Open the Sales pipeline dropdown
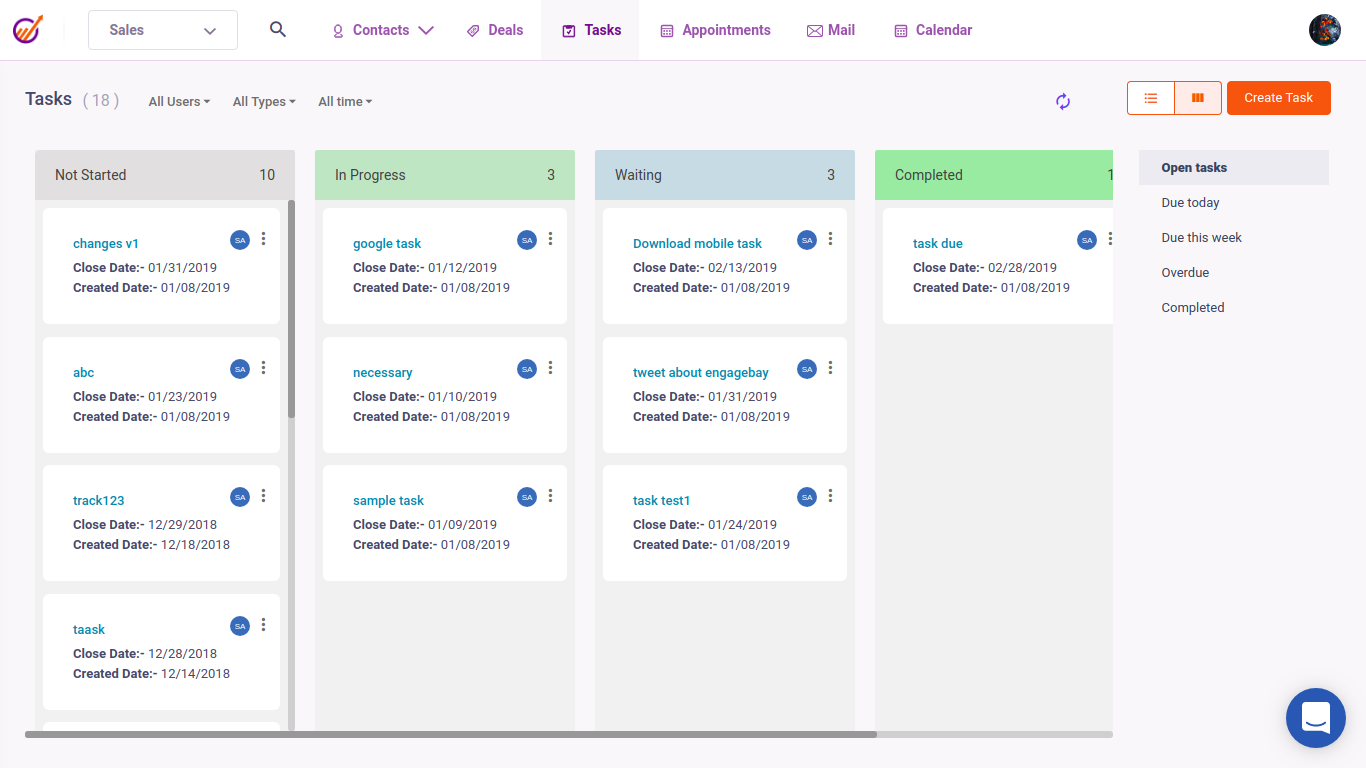 tap(162, 30)
